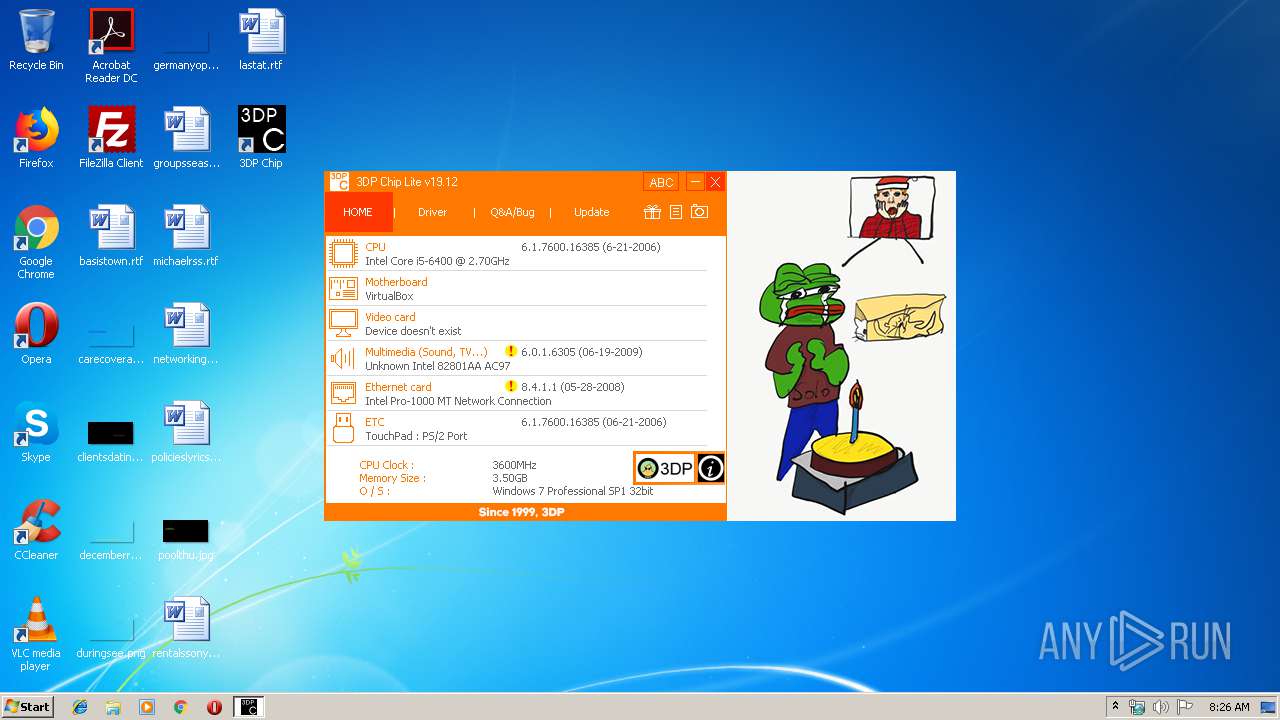Image resolution: width=1280 pixels, height=720 pixels.
Task: Click the Video card link label
Action: coord(390,317)
